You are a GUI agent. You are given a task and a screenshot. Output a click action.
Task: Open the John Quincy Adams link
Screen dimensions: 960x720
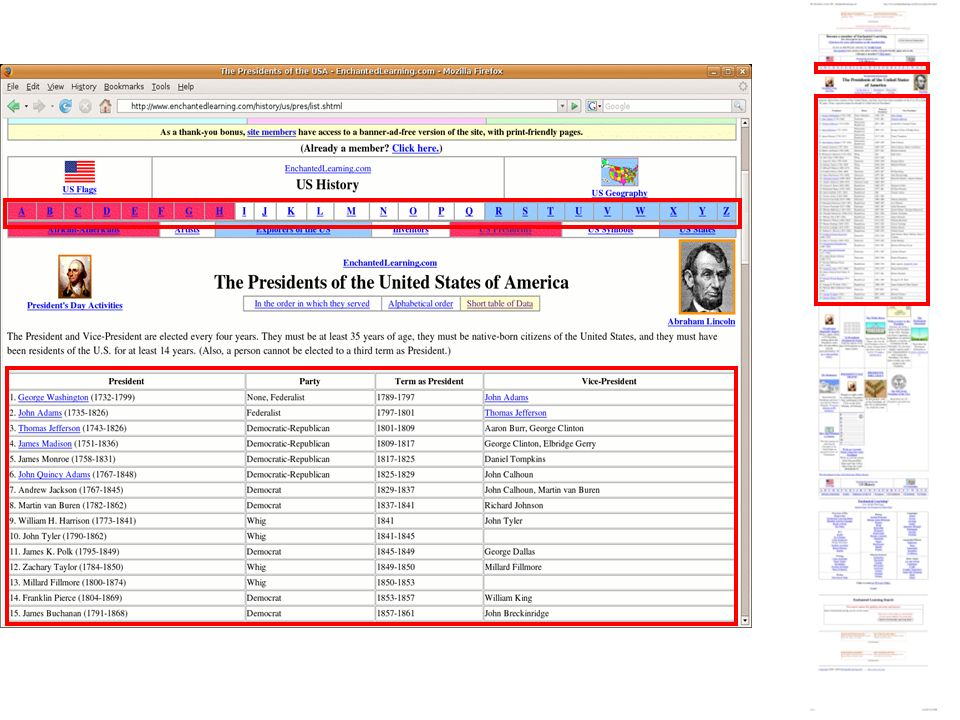tap(54, 474)
